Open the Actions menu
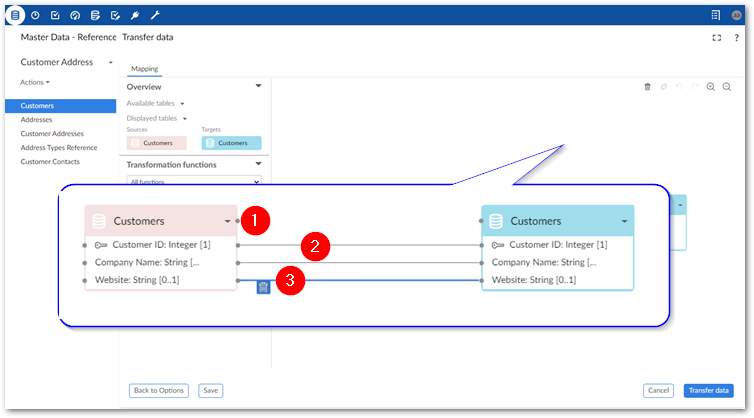754x418 pixels. point(35,82)
